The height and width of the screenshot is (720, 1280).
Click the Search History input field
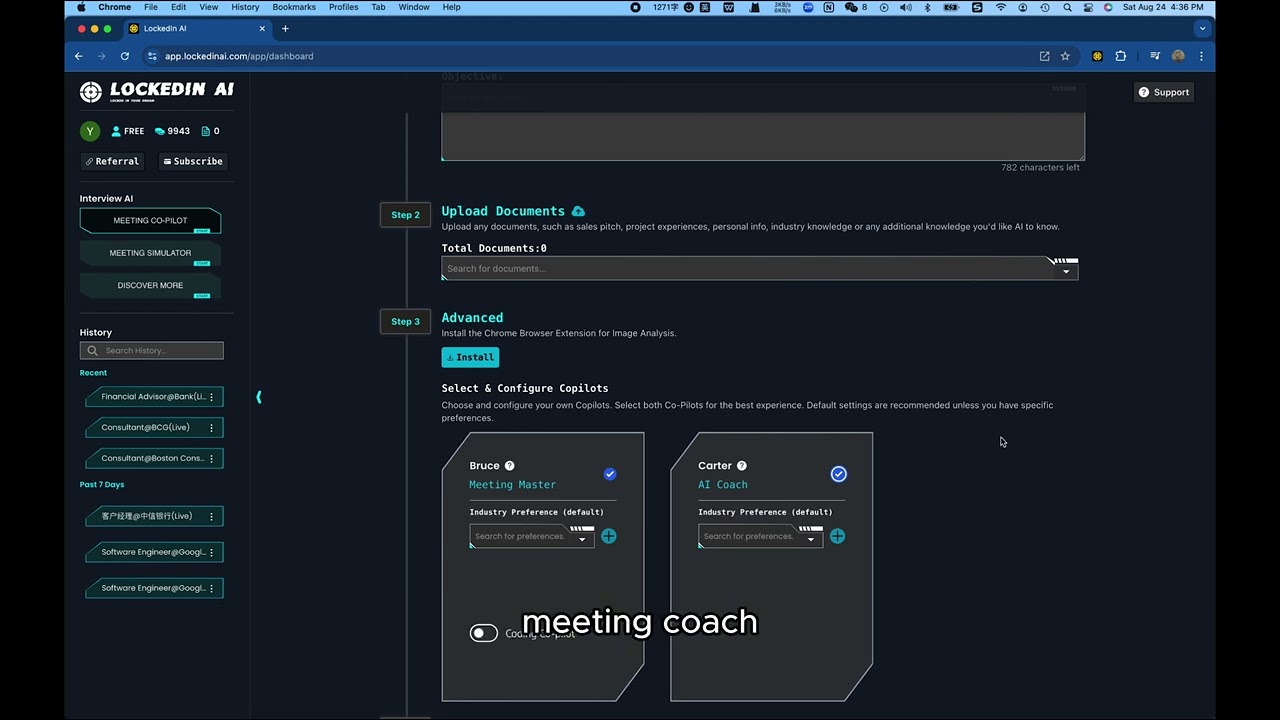(152, 351)
